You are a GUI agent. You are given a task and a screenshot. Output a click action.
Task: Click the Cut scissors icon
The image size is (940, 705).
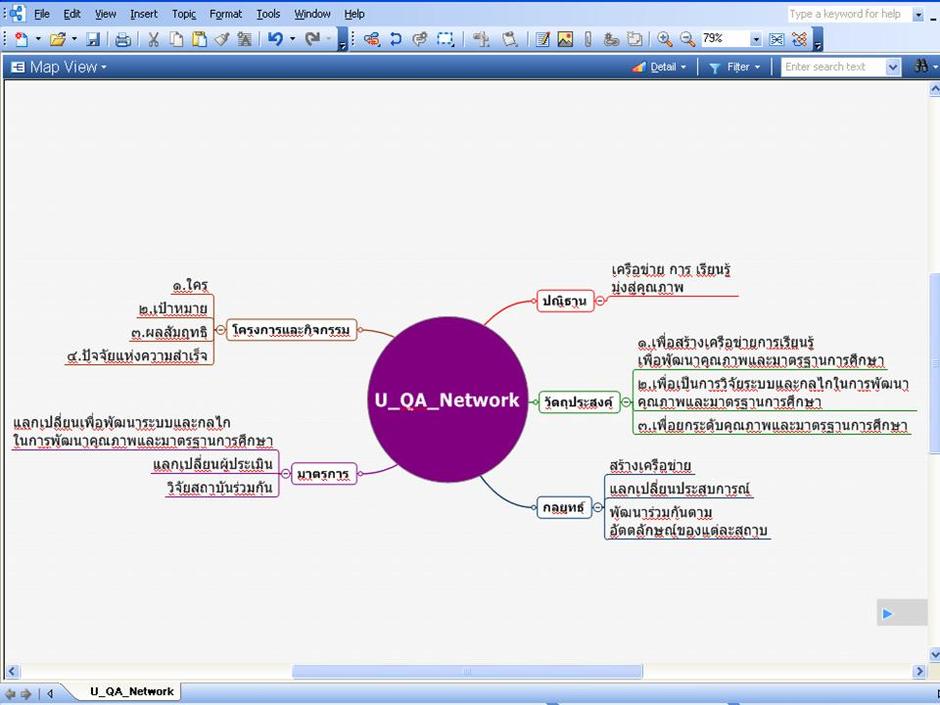pos(153,40)
